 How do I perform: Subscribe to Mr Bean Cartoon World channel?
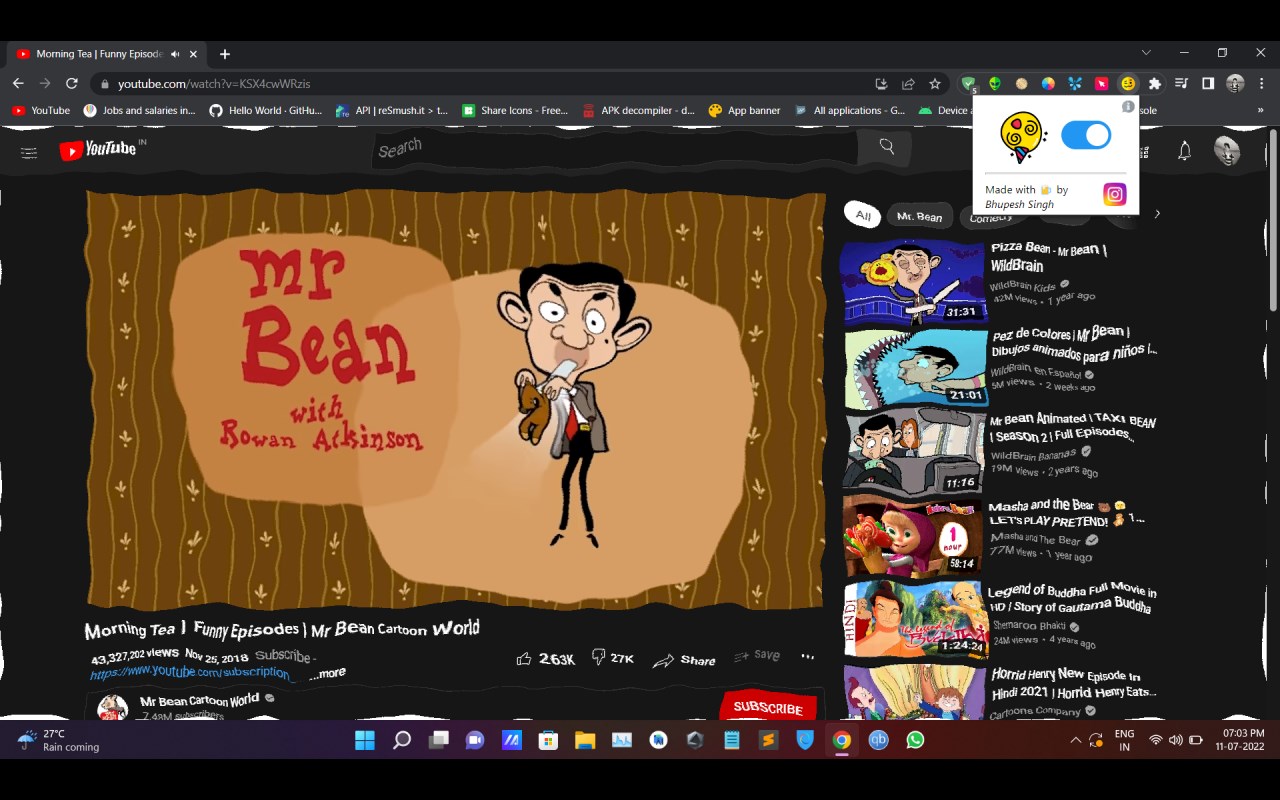click(x=768, y=707)
